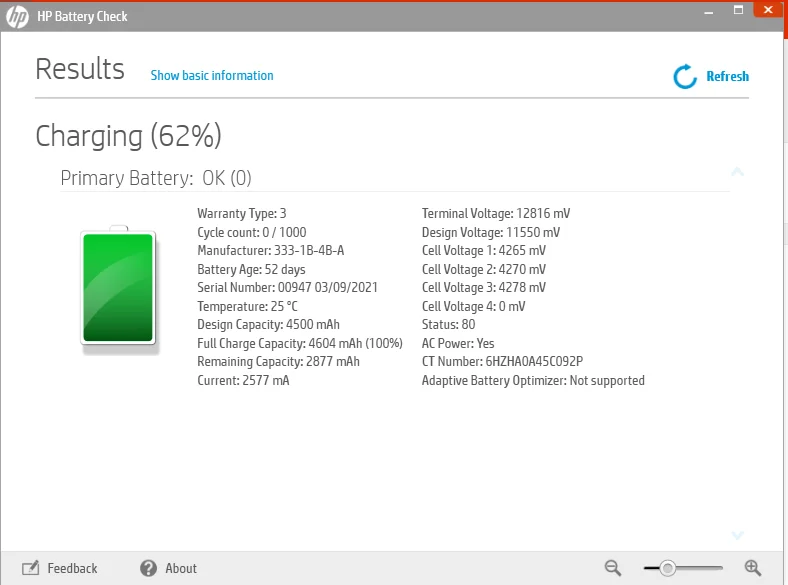Click the HP logo icon in title bar
The image size is (788, 585).
pyautogui.click(x=17, y=17)
